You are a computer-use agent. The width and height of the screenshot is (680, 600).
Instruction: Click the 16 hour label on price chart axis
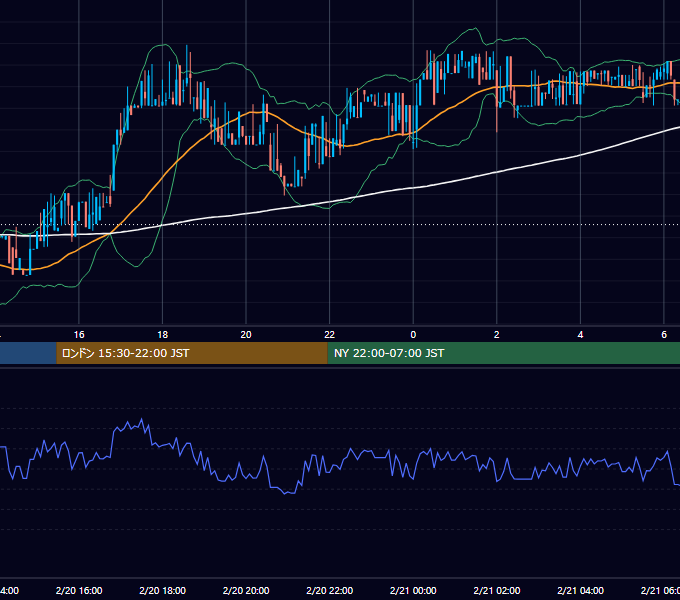pyautogui.click(x=79, y=335)
